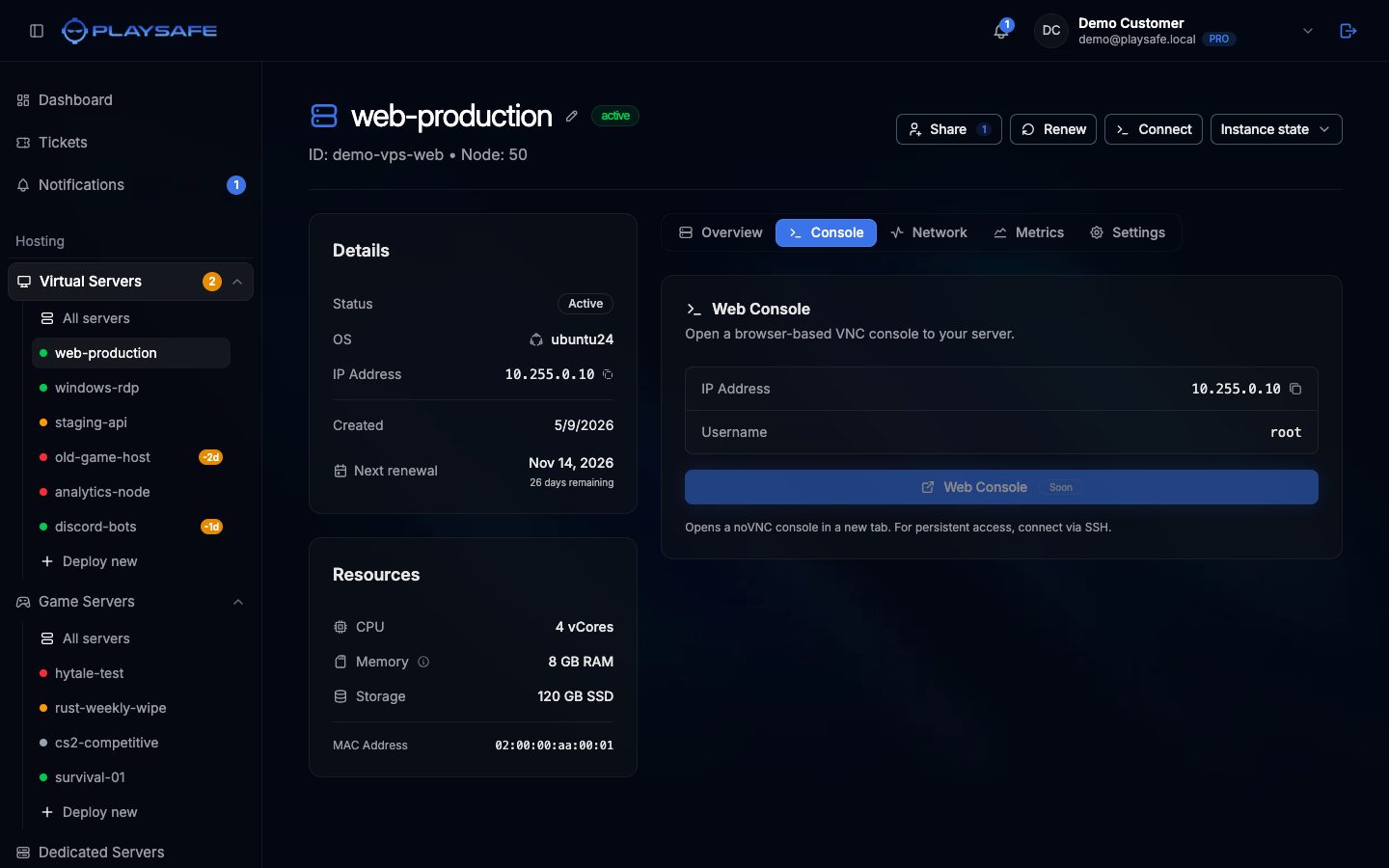Go to the Metrics tab
This screenshot has width=1389, height=868.
(x=1029, y=232)
